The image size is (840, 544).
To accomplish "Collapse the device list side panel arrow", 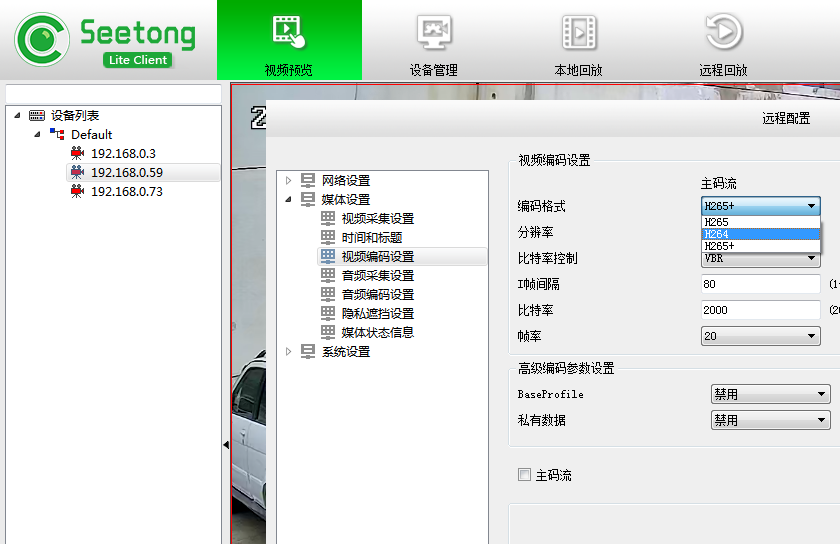I will point(226,445).
